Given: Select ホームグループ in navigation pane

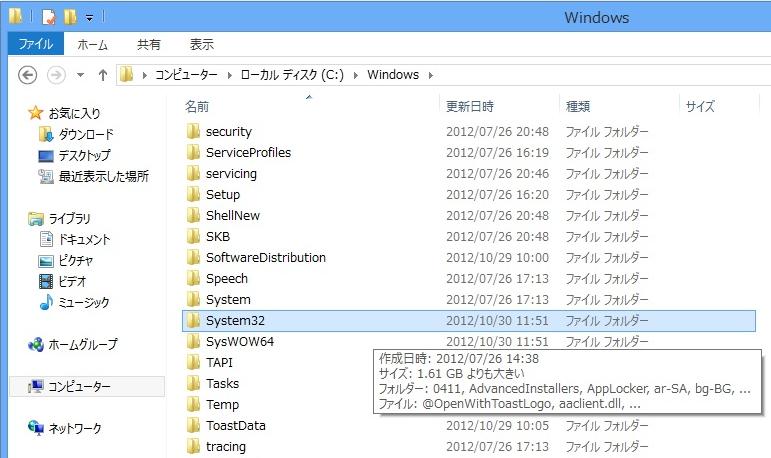Looking at the screenshot, I should coord(83,344).
